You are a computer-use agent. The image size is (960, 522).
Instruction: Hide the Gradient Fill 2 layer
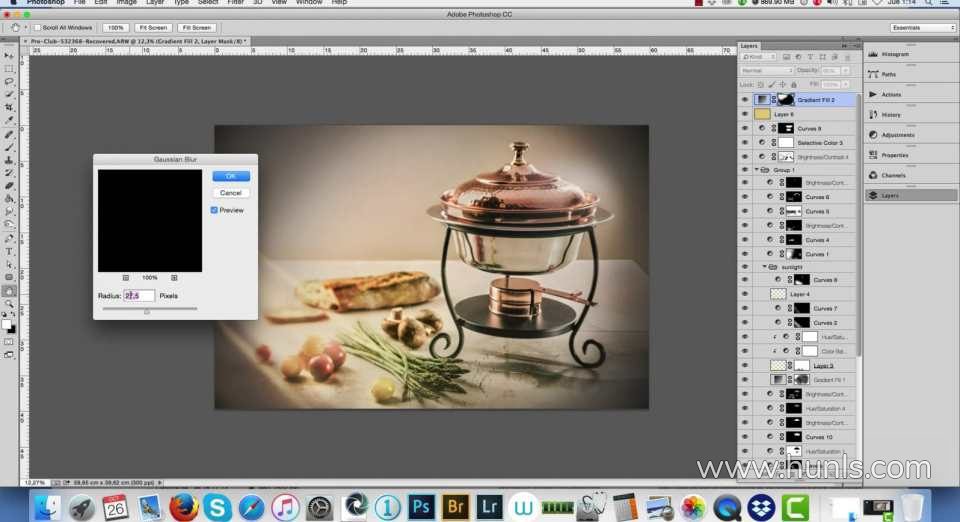pos(745,100)
